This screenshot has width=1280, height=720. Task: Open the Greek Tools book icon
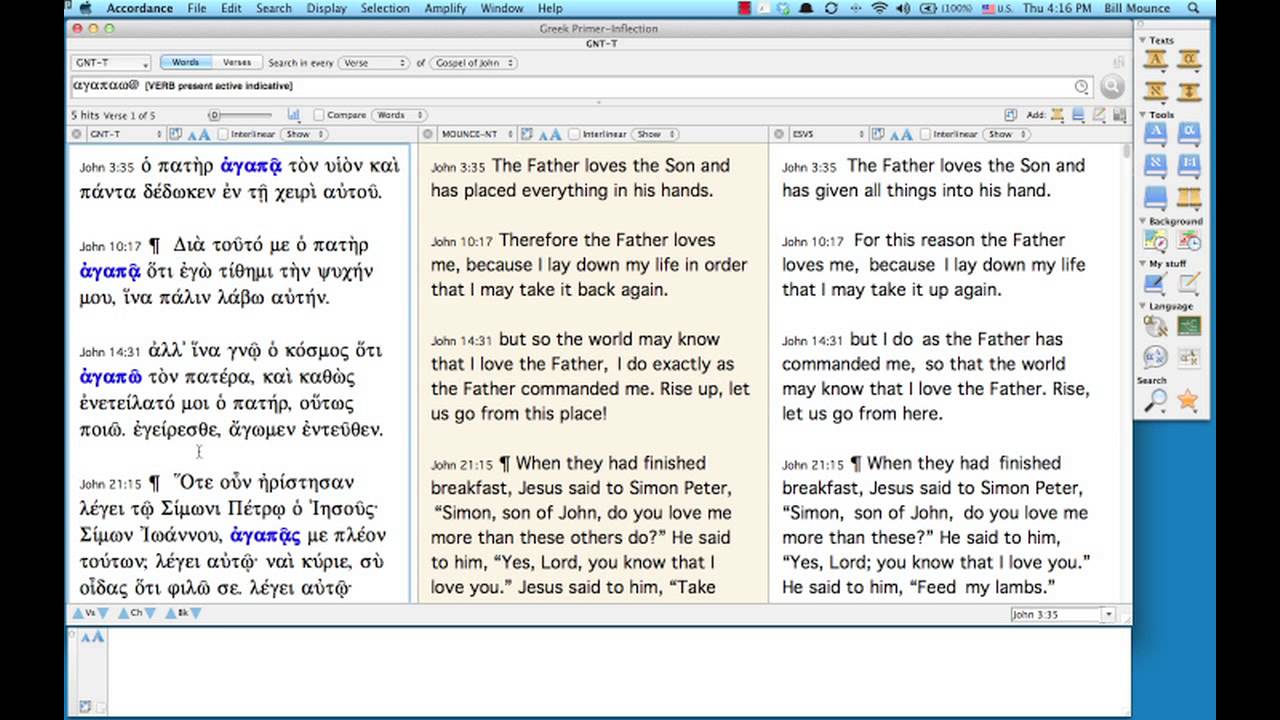click(1188, 132)
